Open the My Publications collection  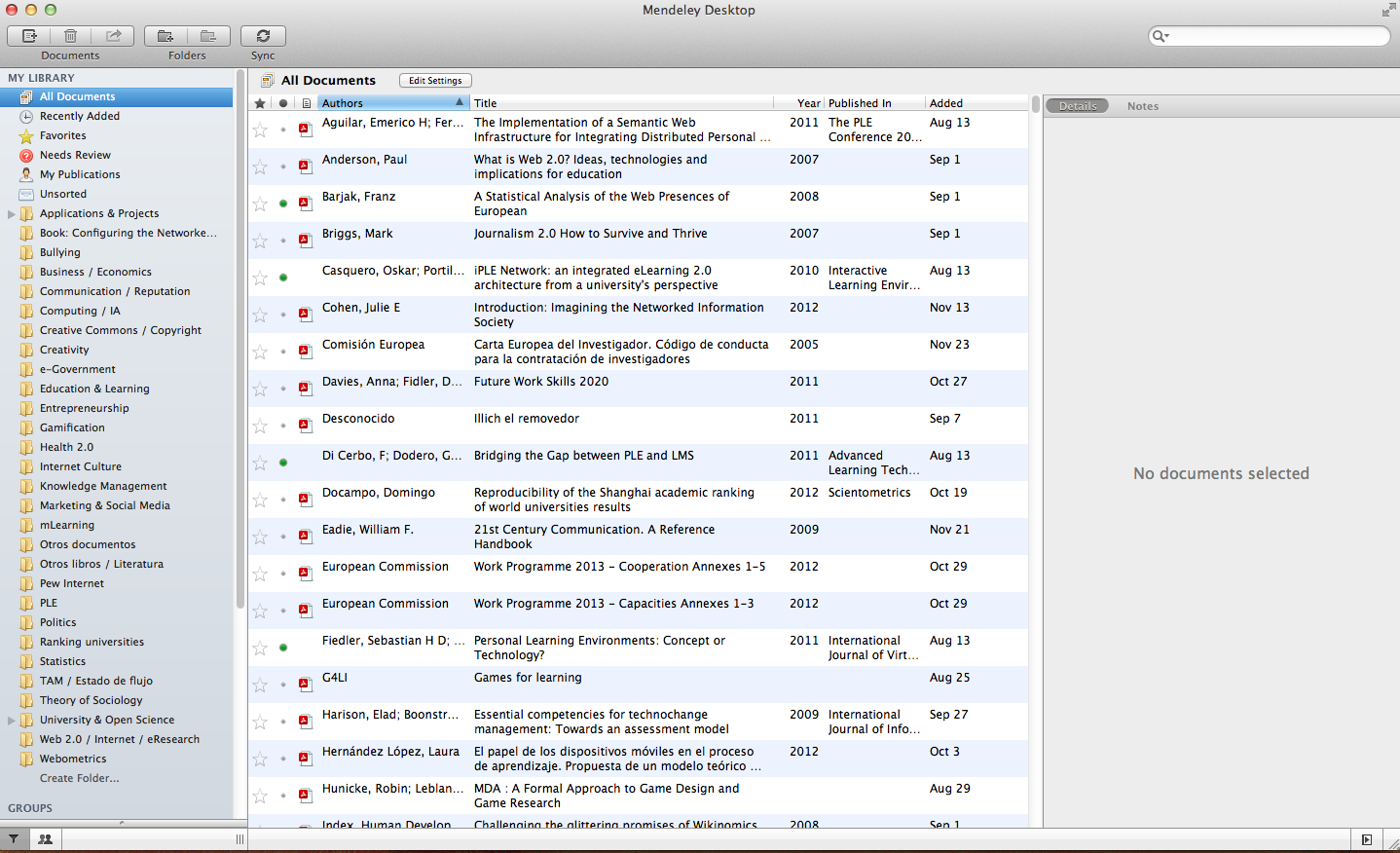coord(80,174)
